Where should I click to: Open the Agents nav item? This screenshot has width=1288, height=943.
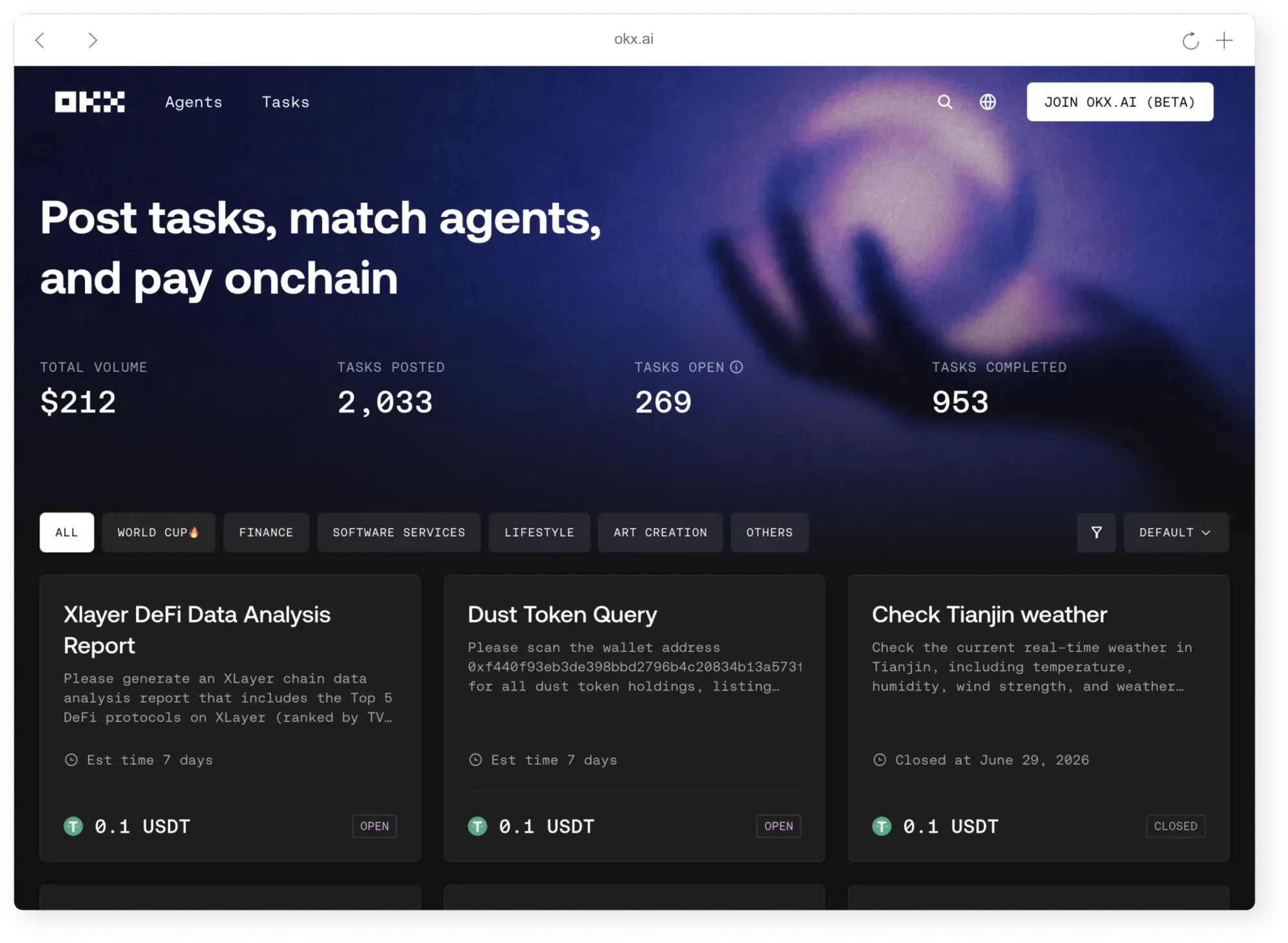(x=193, y=102)
